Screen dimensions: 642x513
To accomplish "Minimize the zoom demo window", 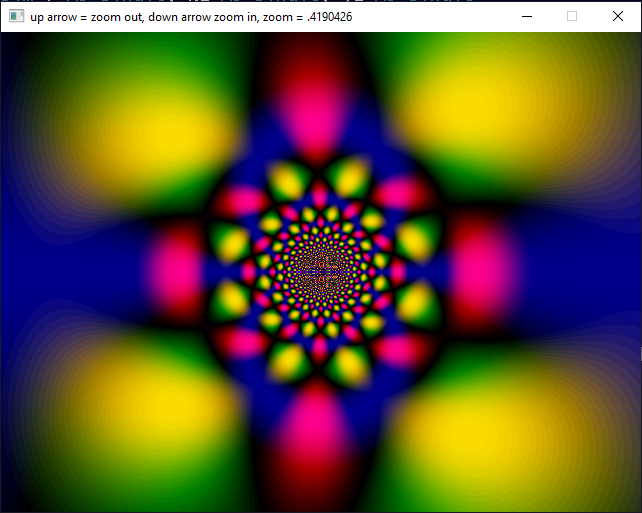I will pos(527,16).
